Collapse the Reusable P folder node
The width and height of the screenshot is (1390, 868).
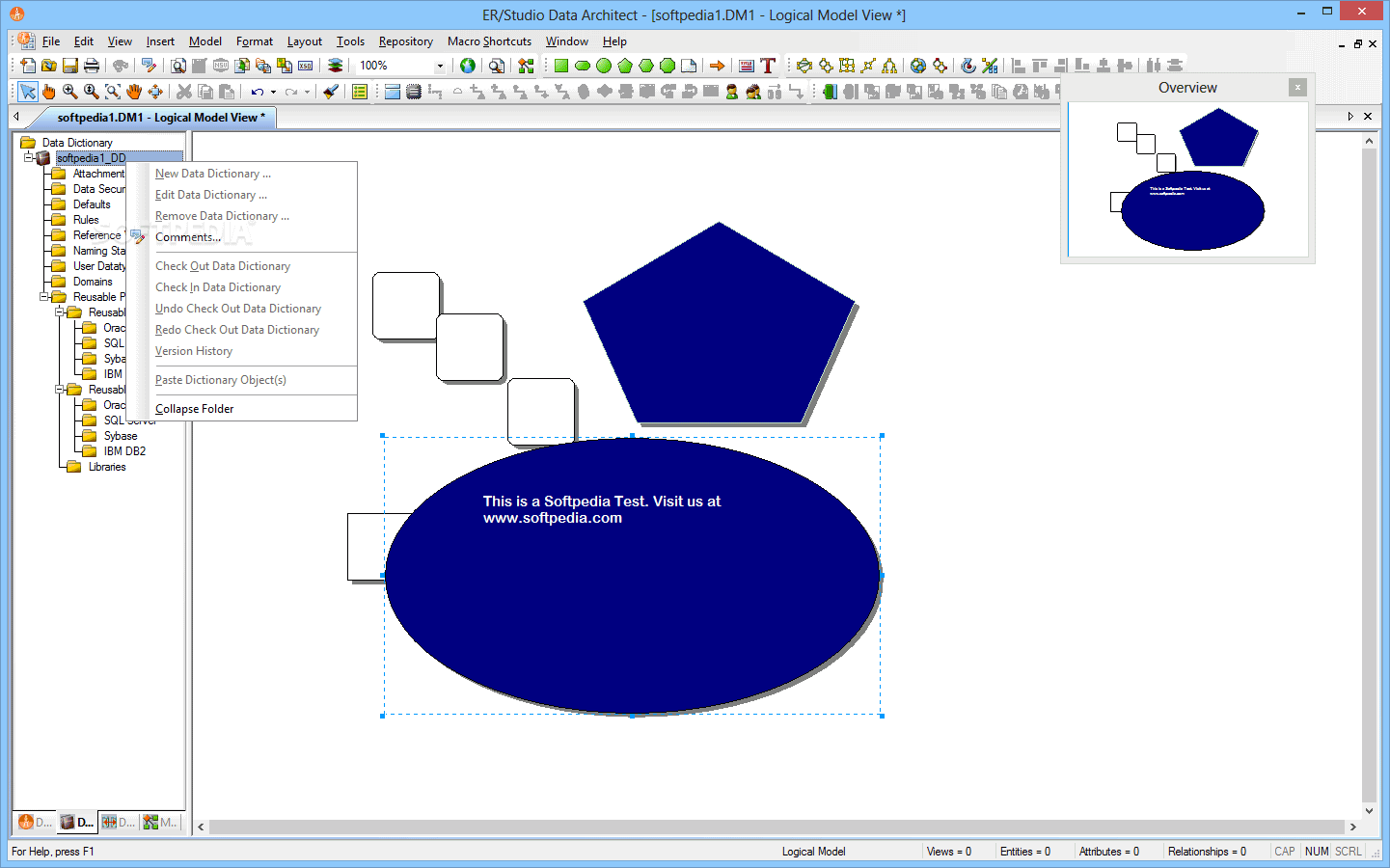point(44,297)
